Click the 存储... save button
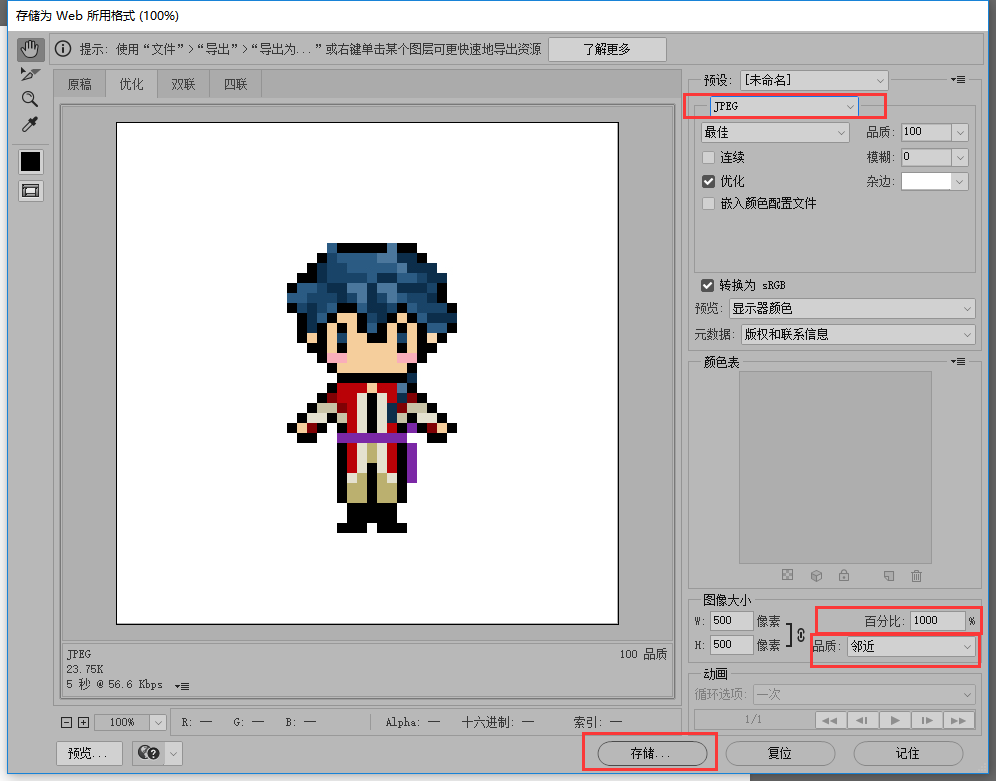Viewport: 996px width, 781px height. [x=652, y=753]
